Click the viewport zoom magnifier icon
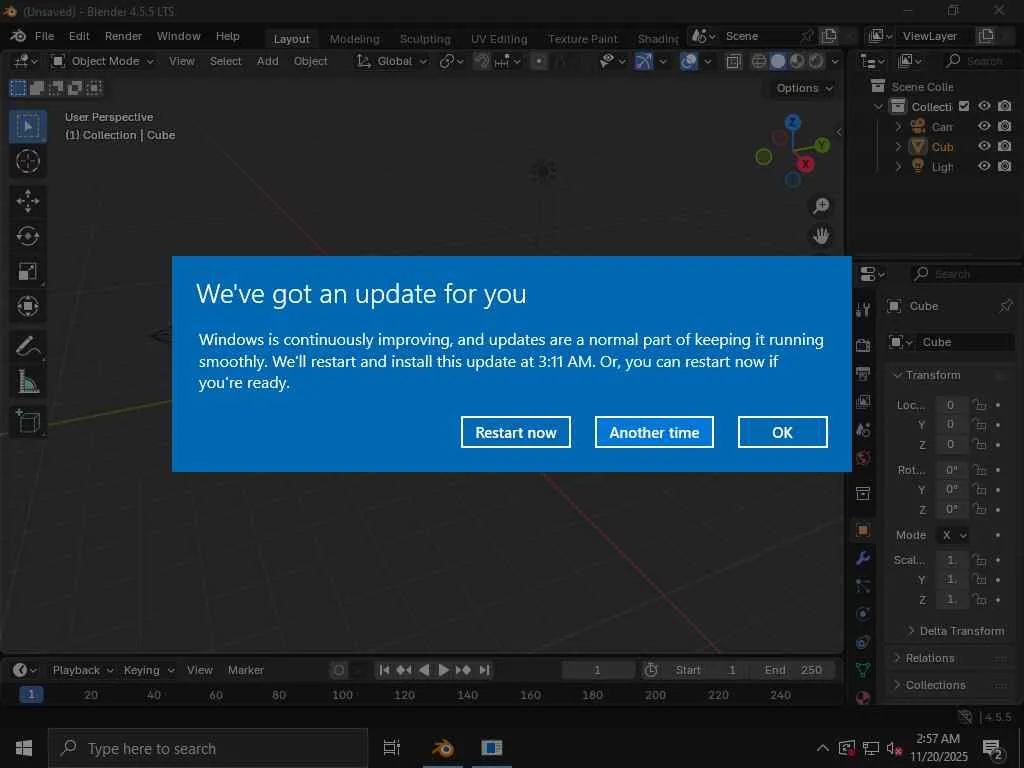The width and height of the screenshot is (1024, 768). coord(821,206)
